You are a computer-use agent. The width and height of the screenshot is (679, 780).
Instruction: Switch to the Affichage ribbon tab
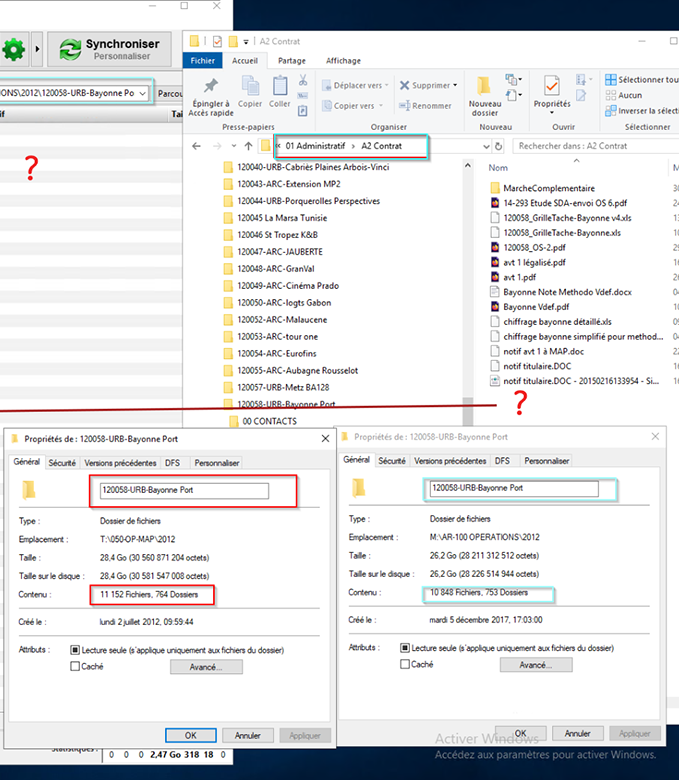pos(343,61)
